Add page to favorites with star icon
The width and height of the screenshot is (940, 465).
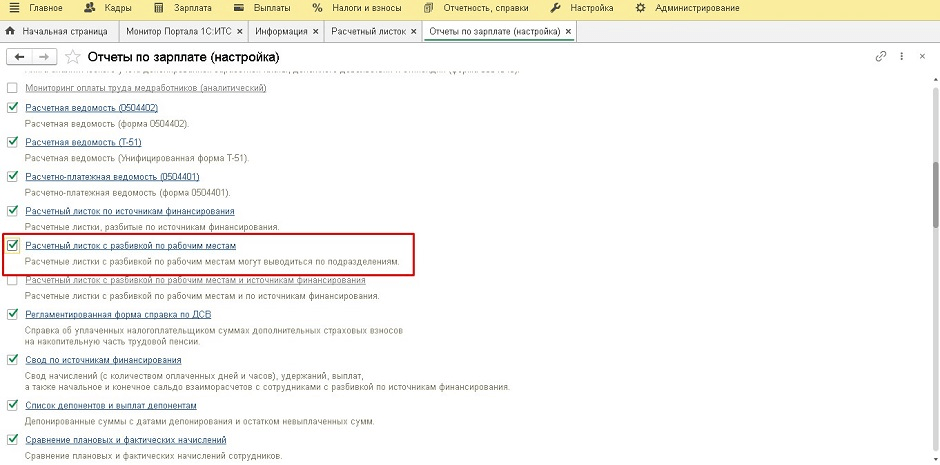point(73,57)
